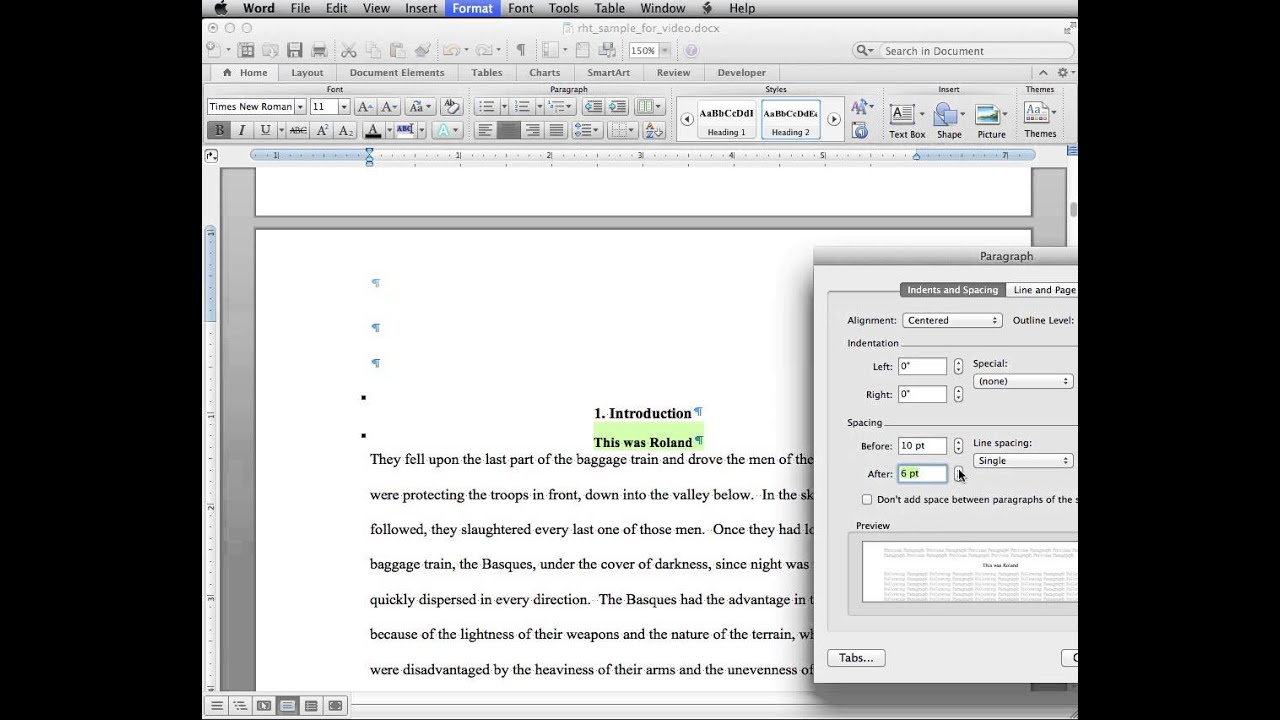Screen dimensions: 1280x720
Task: Click the Clear Formatting icon
Action: [451, 106]
